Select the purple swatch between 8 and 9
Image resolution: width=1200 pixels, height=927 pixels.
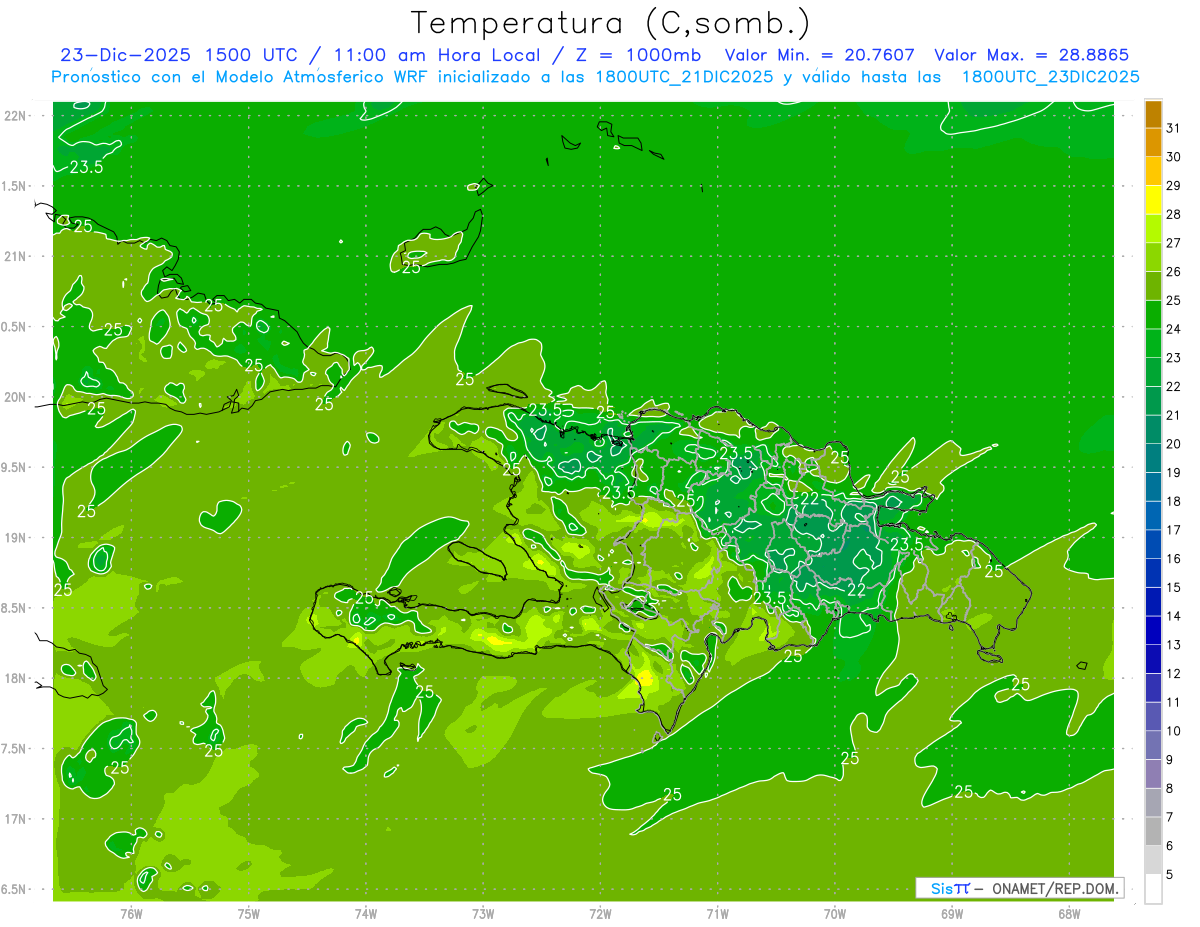(1153, 774)
